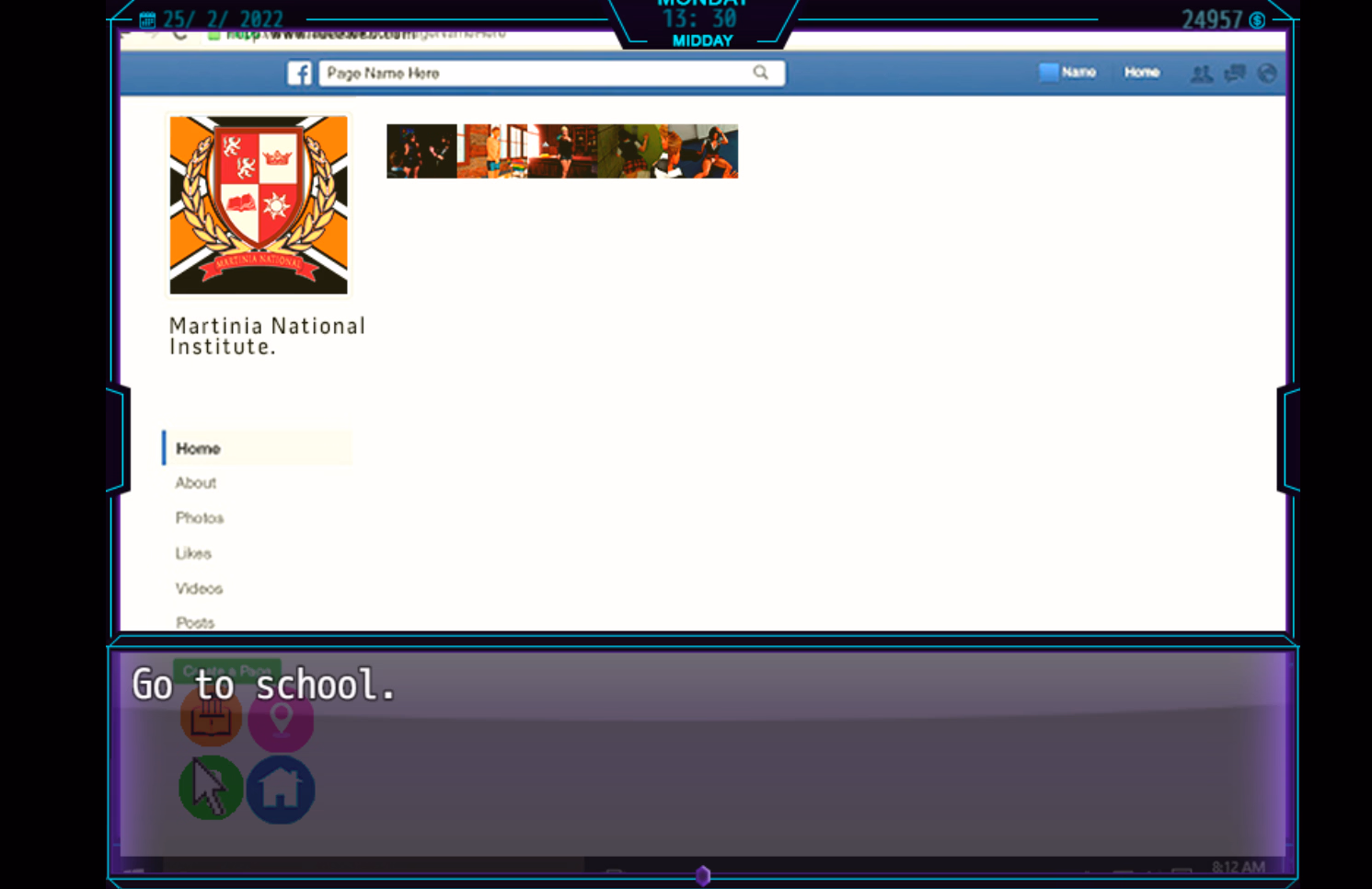This screenshot has height=889, width=1372.
Task: Click the search magnifier icon
Action: tap(760, 73)
